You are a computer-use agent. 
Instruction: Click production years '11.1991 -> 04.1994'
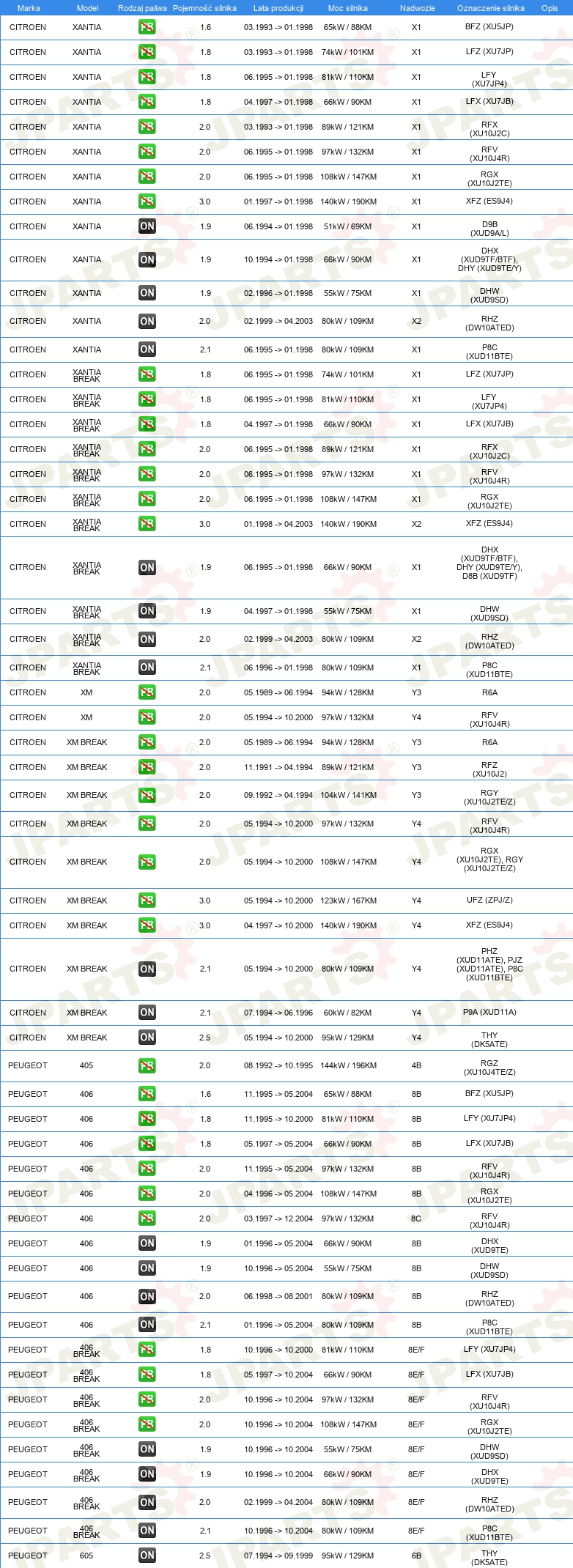[278, 767]
